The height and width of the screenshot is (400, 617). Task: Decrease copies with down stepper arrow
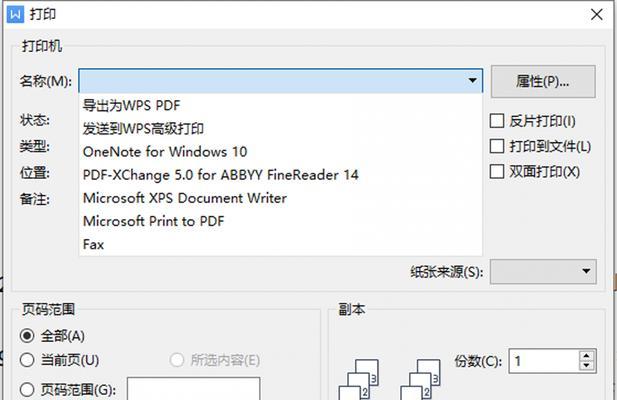[x=586, y=366]
